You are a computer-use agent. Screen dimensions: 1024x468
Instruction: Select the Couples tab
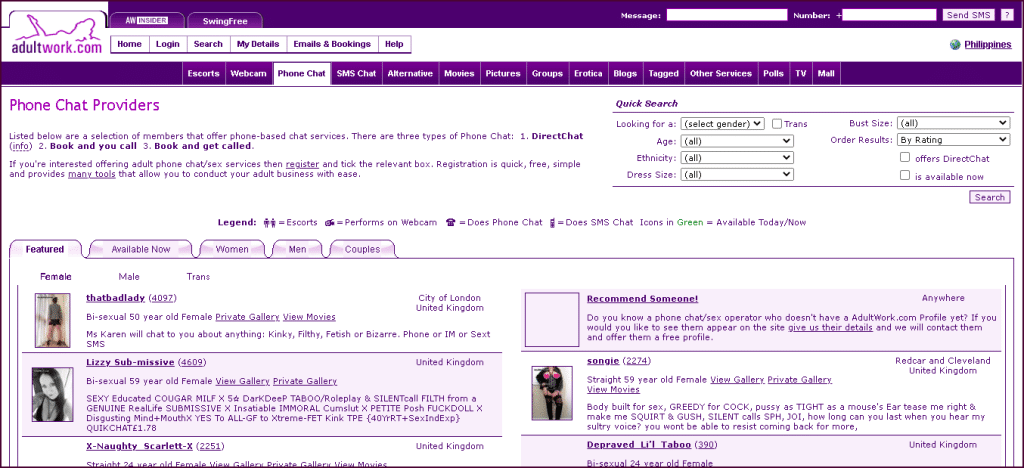362,249
